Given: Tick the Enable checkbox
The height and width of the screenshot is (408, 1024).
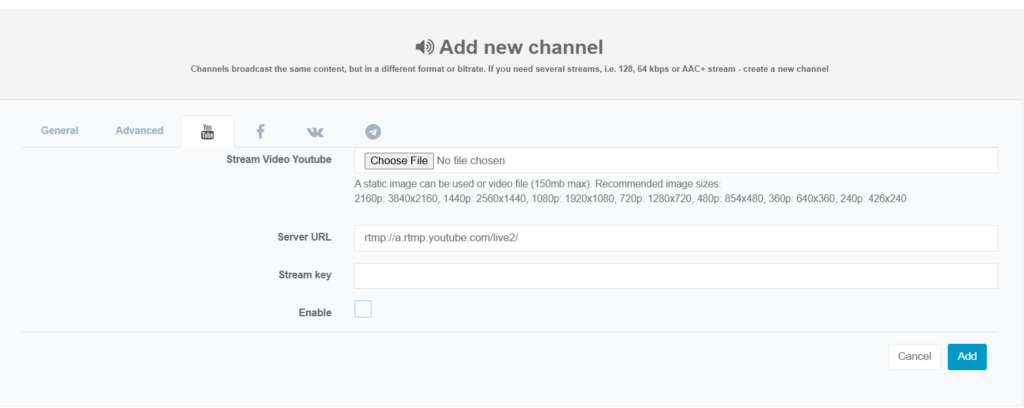Looking at the screenshot, I should (363, 309).
